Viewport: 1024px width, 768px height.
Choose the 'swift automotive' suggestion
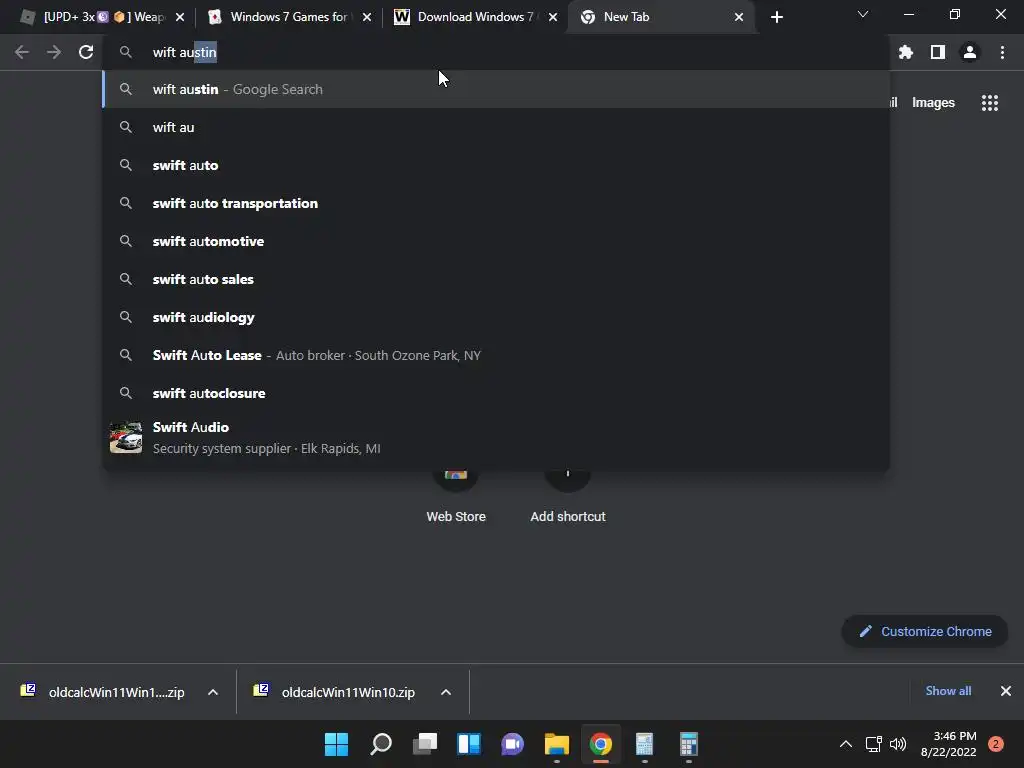coord(496,241)
